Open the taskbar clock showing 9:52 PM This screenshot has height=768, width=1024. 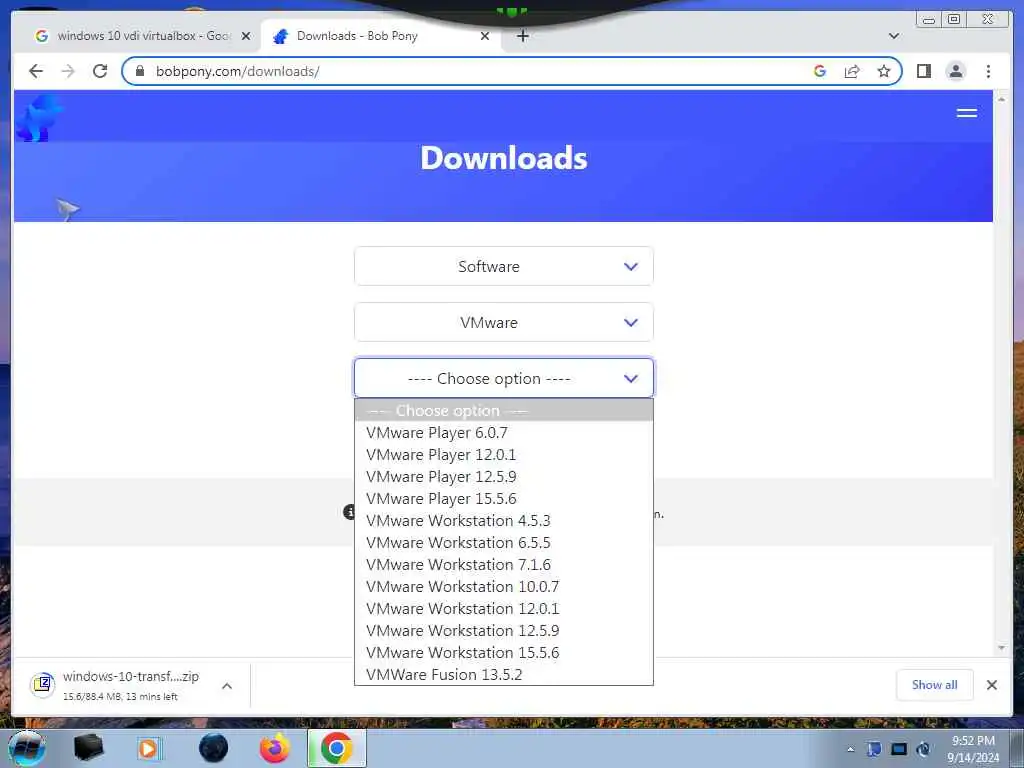point(973,749)
